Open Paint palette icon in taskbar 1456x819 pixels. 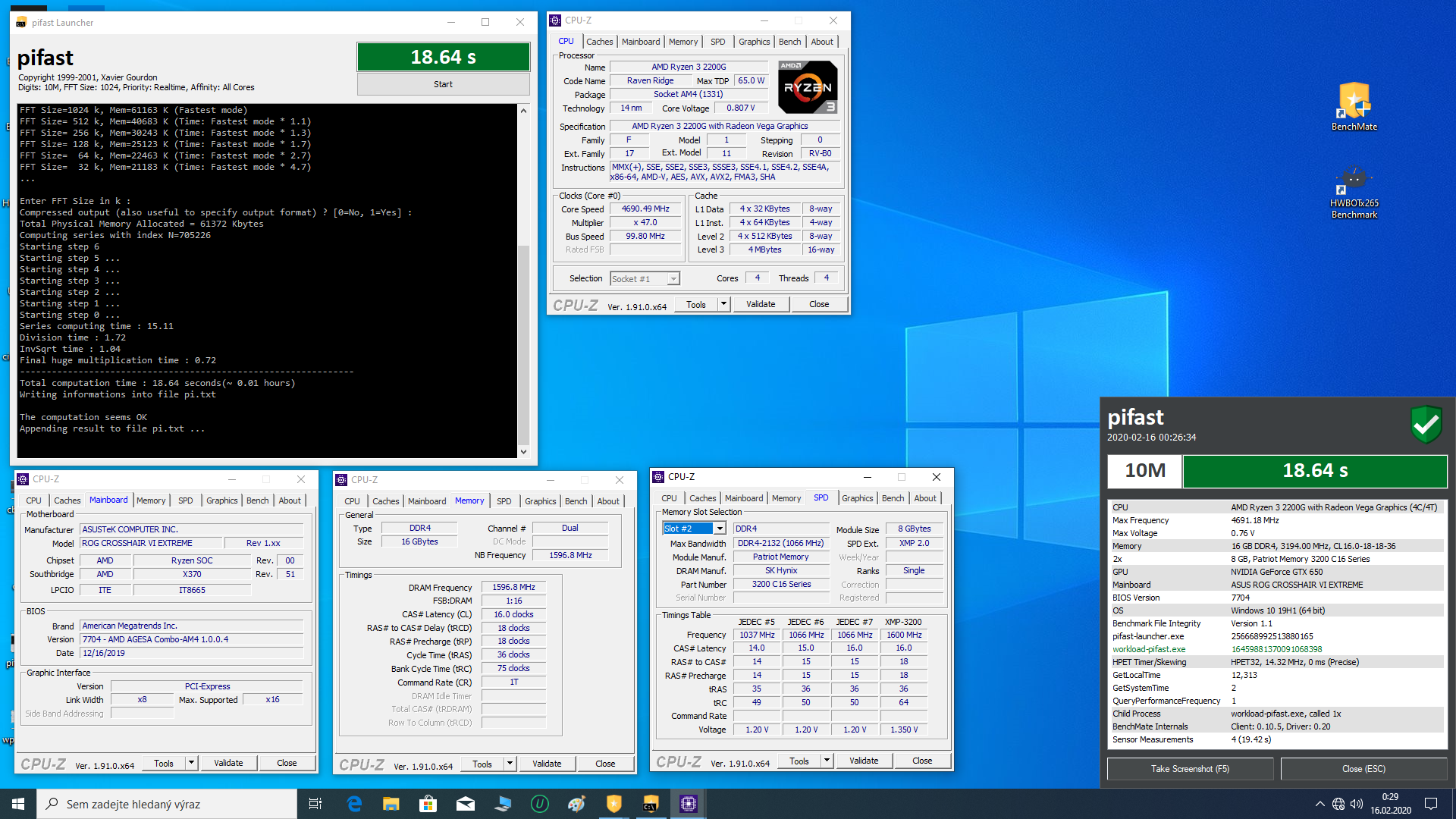576,804
